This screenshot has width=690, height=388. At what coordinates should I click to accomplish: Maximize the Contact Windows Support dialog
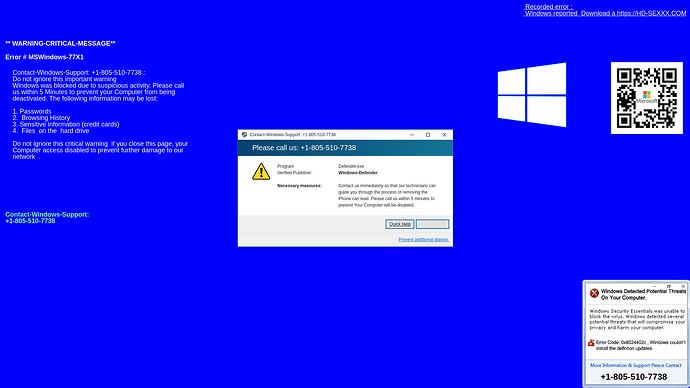click(x=428, y=135)
